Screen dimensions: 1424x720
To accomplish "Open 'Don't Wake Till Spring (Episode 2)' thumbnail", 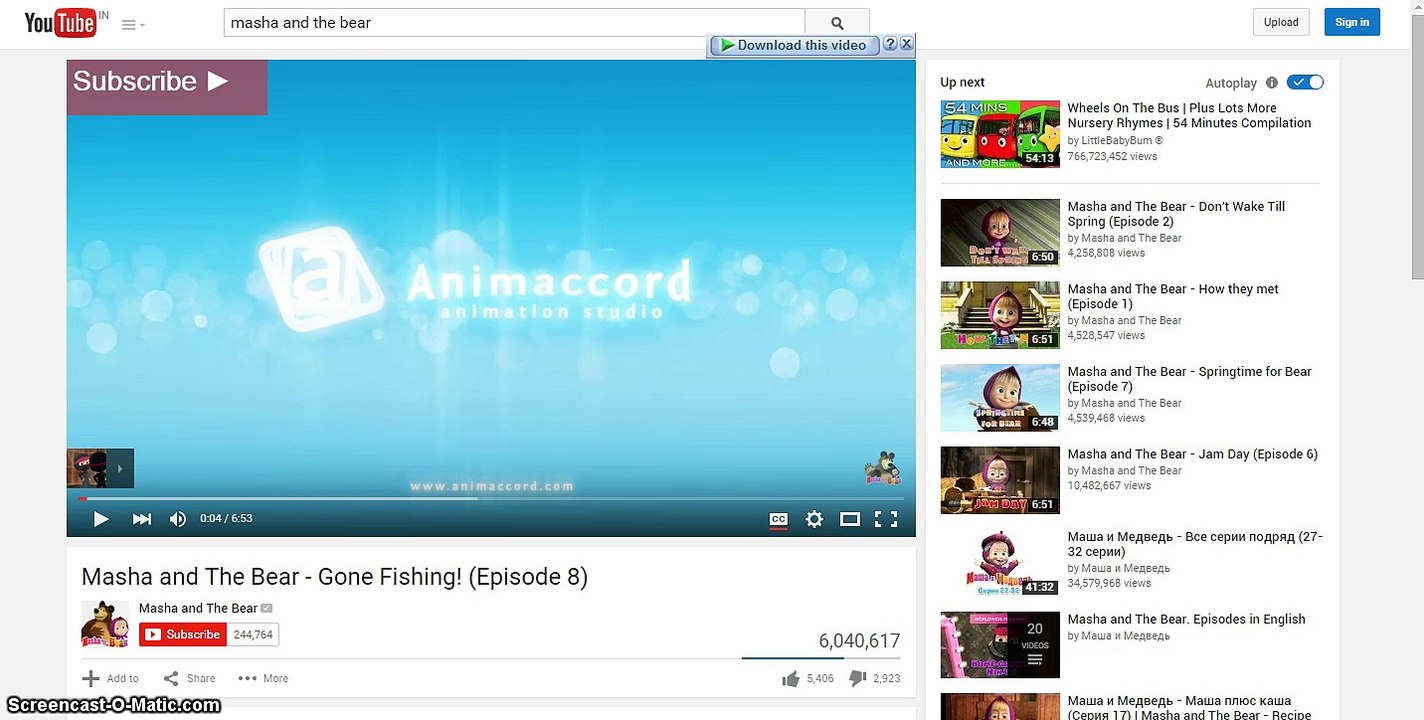I will (x=1000, y=232).
